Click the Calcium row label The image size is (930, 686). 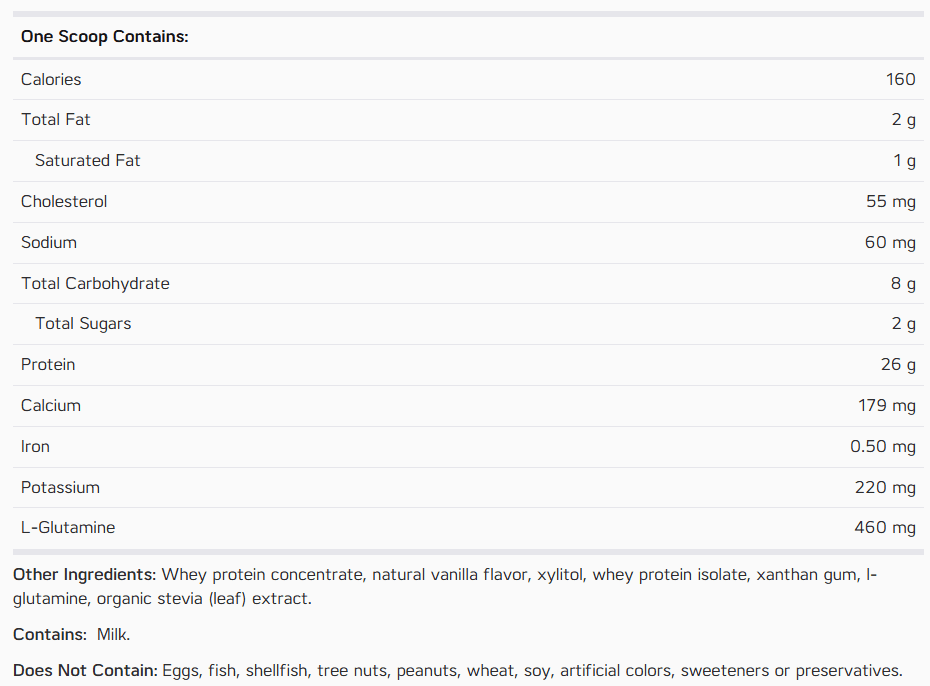click(x=51, y=406)
